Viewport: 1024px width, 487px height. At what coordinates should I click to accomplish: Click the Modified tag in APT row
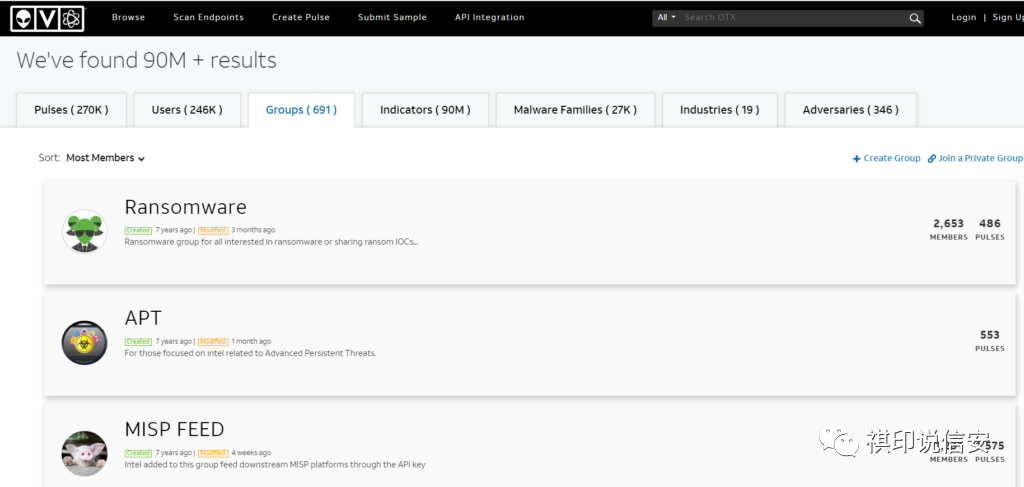click(213, 341)
